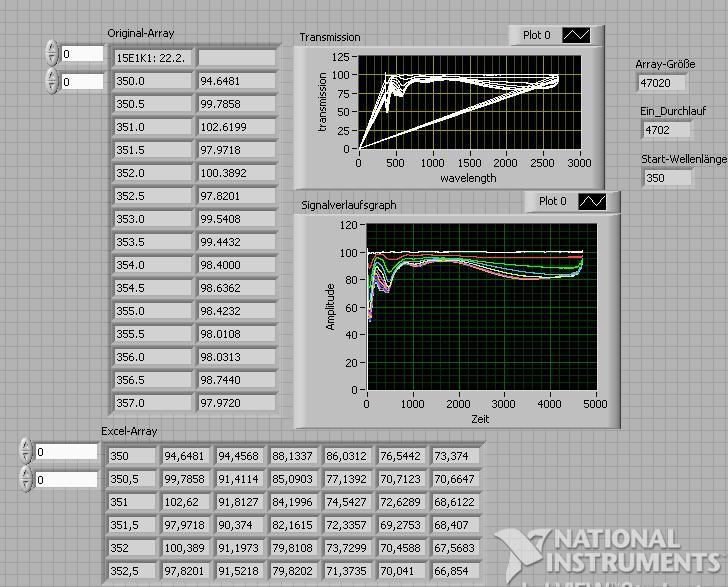The image size is (728, 587).
Task: Click the Original-Array row index input field
Action: point(83,54)
